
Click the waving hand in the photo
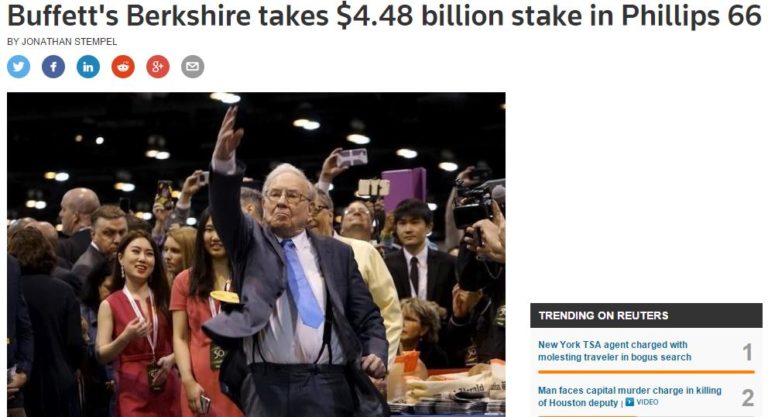[x=227, y=133]
